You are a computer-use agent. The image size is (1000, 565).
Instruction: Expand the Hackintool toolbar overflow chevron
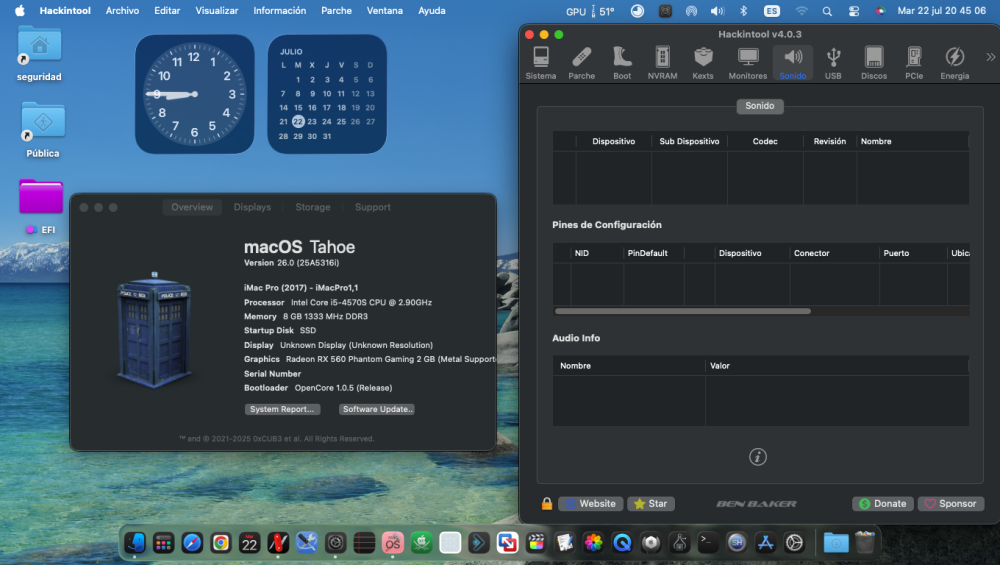990,57
